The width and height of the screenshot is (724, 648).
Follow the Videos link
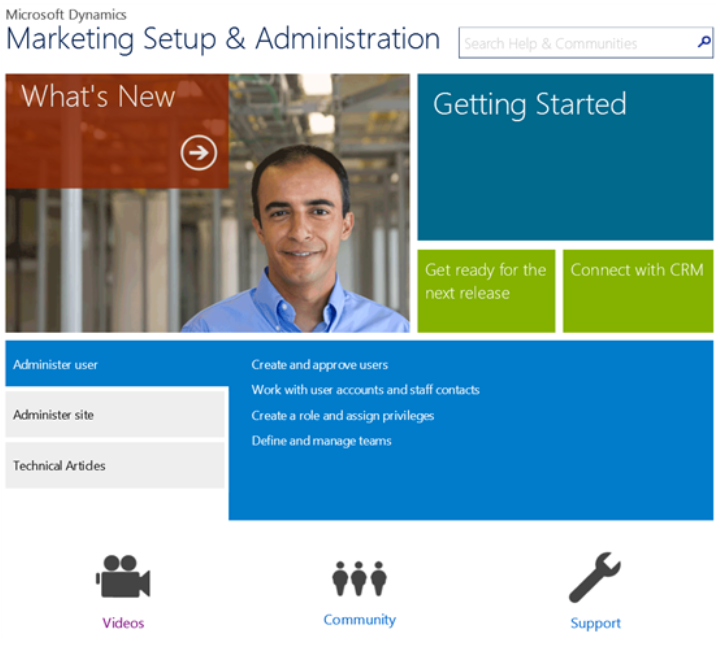[123, 623]
